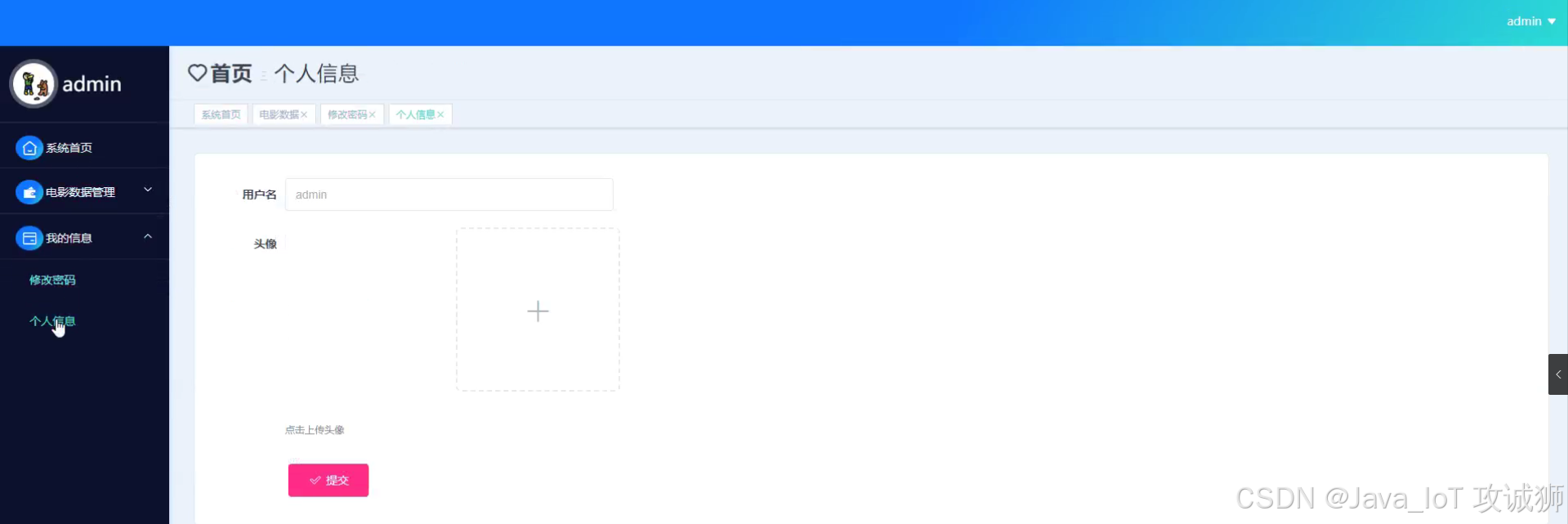Screen dimensions: 1568x524
Task: Switch to the 系统首页 tab
Action: click(x=221, y=114)
